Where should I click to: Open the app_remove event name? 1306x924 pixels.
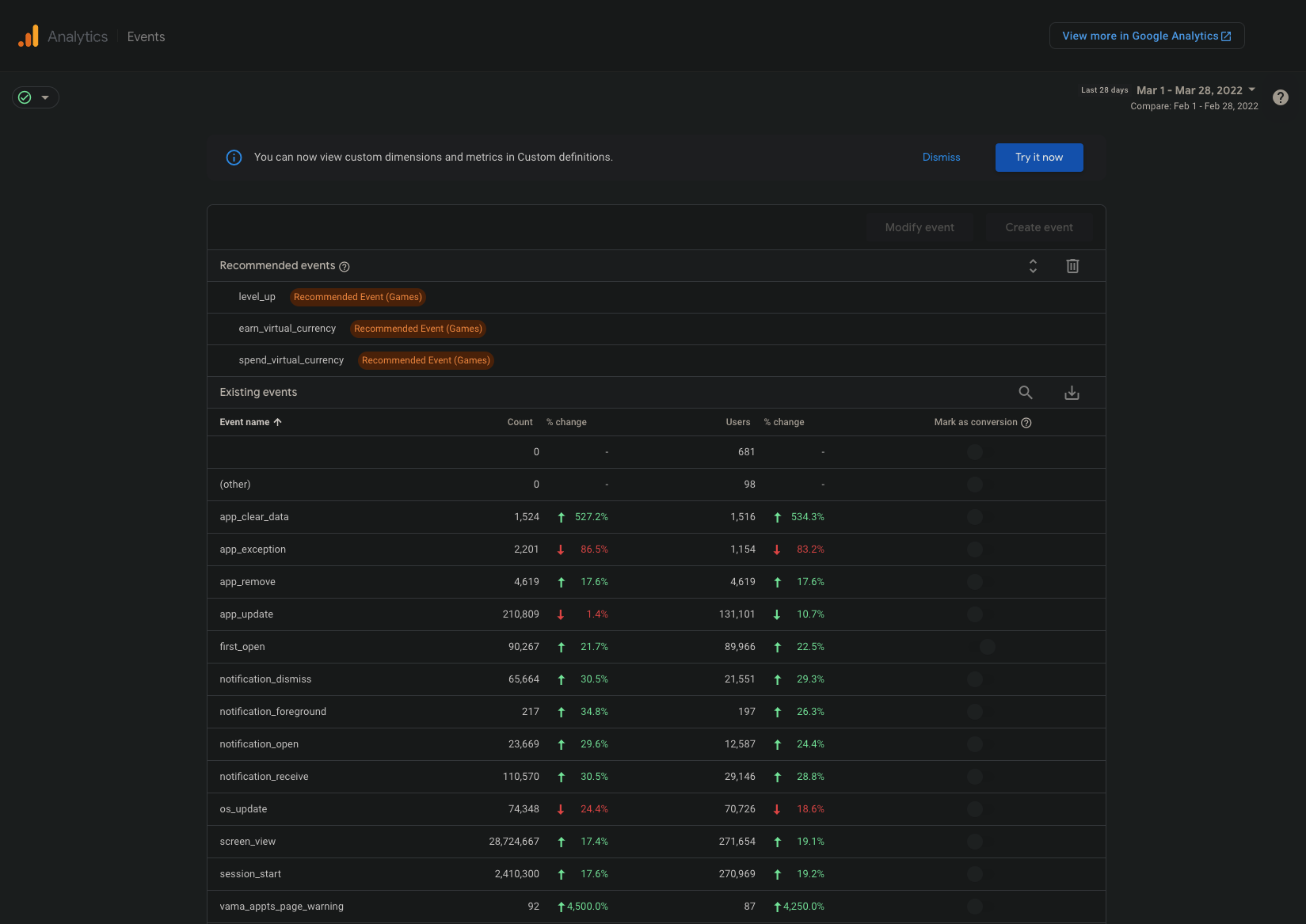247,582
